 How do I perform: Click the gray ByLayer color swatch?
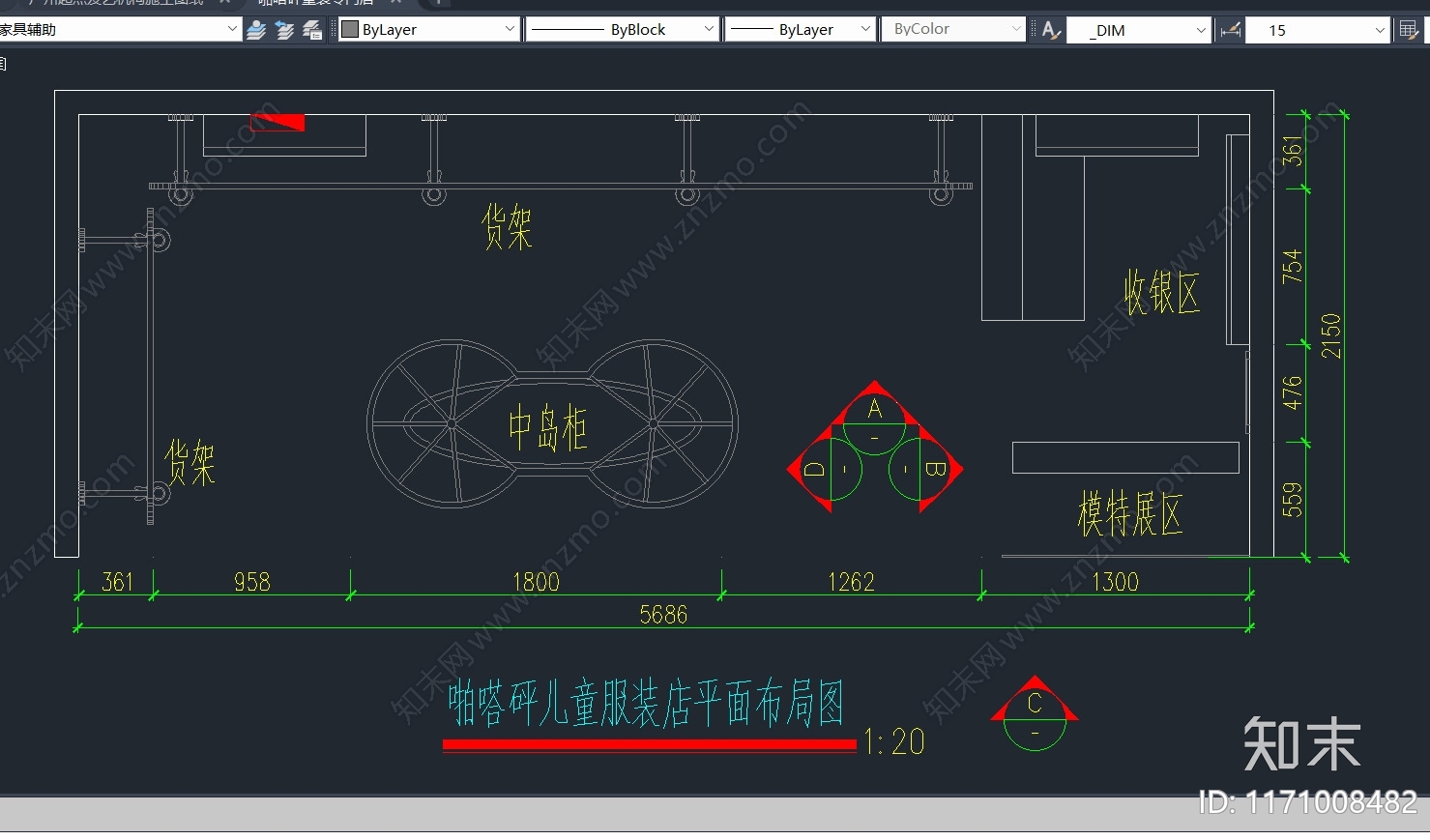coord(350,30)
